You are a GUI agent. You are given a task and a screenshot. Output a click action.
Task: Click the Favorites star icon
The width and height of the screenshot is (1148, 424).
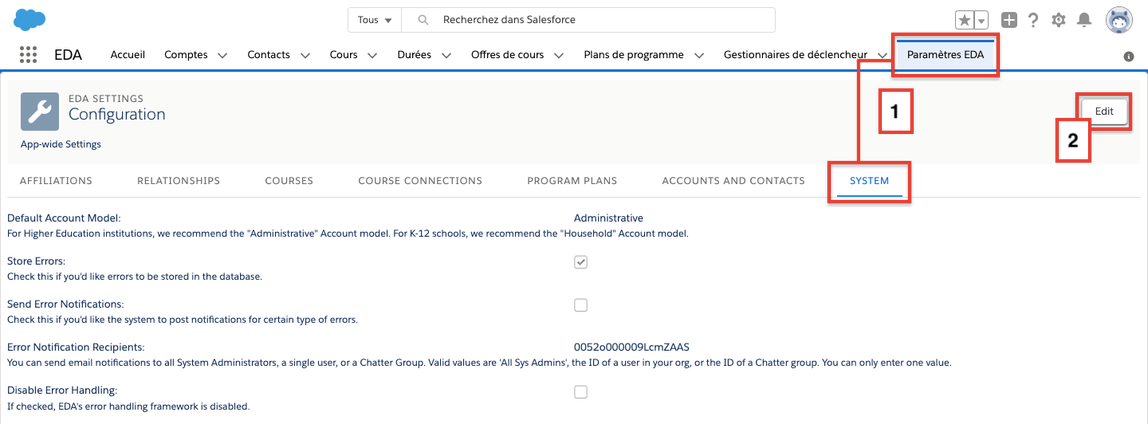pyautogui.click(x=964, y=20)
